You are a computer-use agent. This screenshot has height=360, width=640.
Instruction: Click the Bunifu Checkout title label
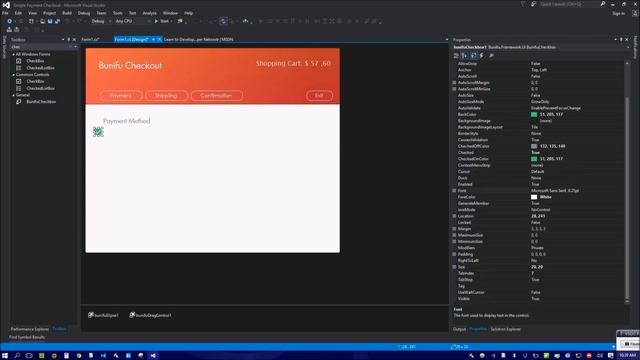click(x=130, y=65)
